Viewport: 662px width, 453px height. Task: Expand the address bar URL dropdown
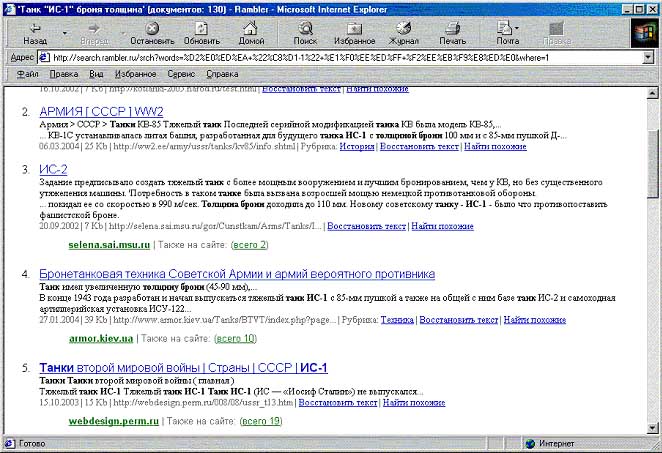[x=648, y=57]
